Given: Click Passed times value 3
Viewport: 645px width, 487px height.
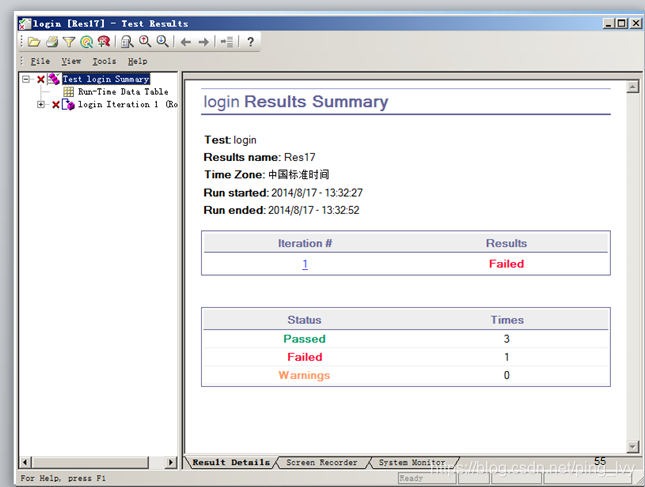Looking at the screenshot, I should coord(506,339).
